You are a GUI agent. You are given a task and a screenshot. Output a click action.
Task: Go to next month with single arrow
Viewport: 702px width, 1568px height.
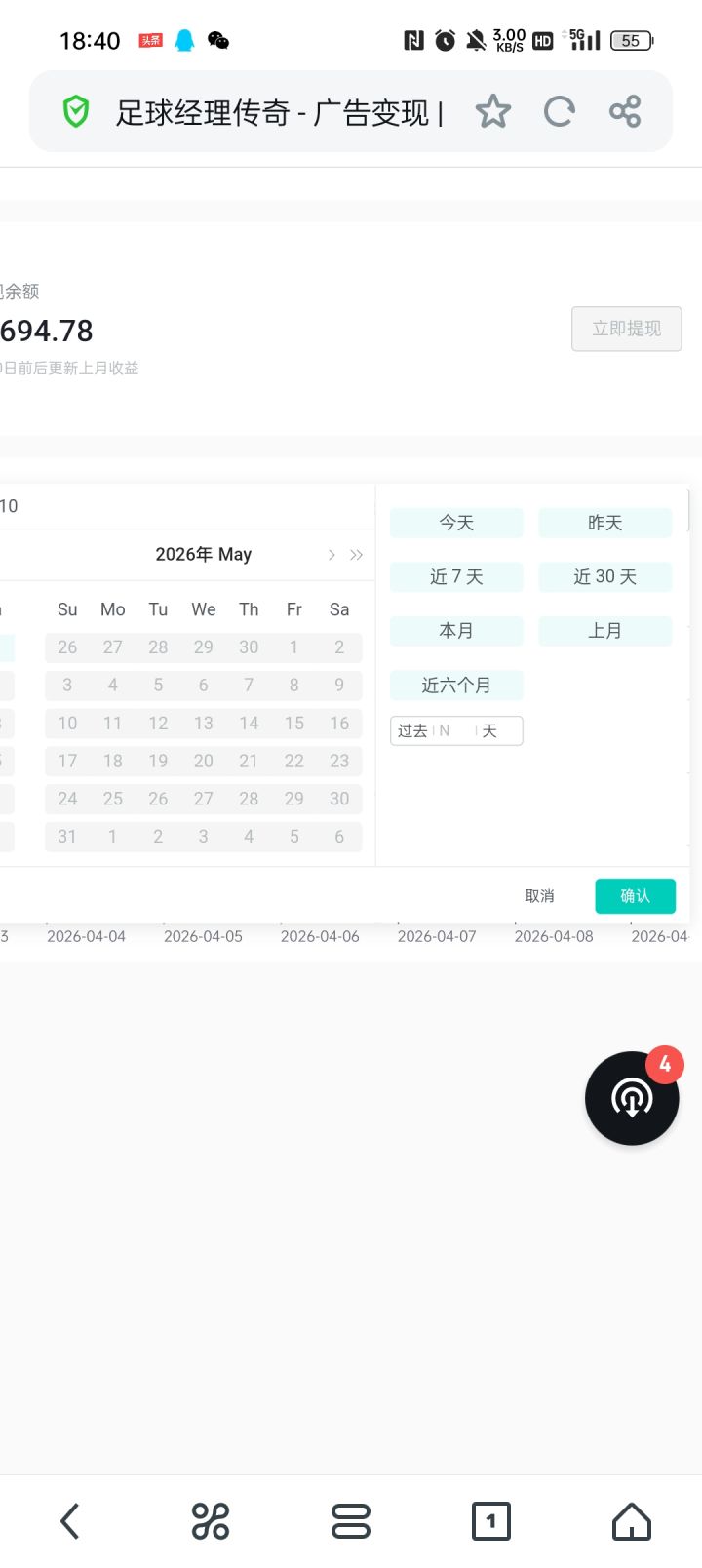[331, 555]
